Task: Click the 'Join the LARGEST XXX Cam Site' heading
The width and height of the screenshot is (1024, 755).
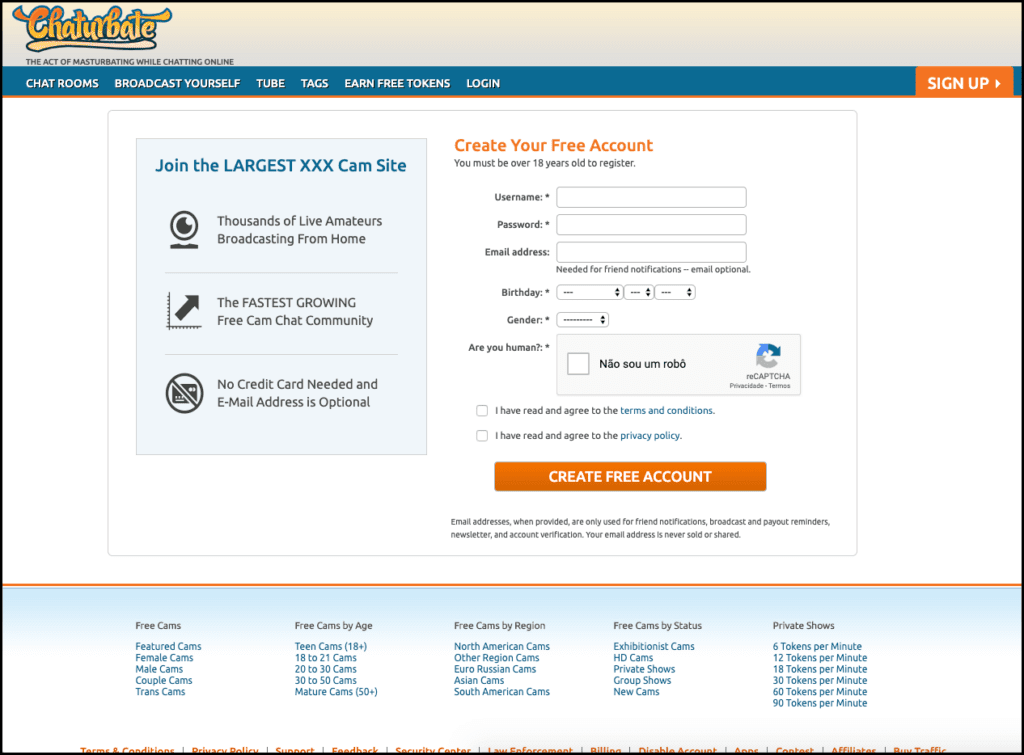Action: tap(281, 166)
